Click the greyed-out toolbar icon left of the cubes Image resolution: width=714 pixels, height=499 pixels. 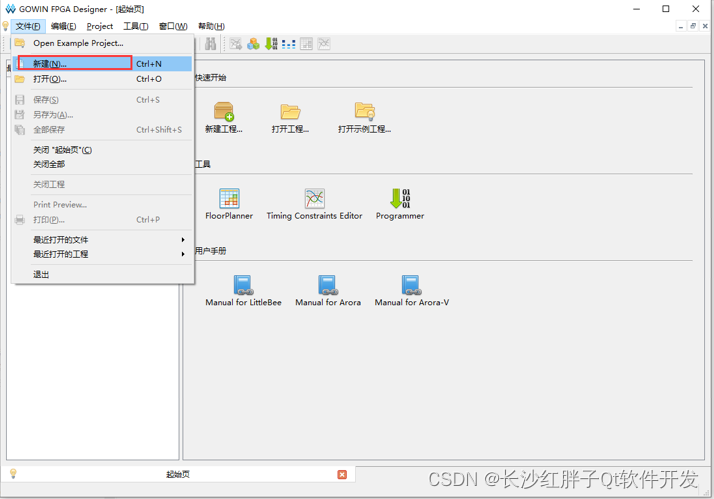pos(235,44)
